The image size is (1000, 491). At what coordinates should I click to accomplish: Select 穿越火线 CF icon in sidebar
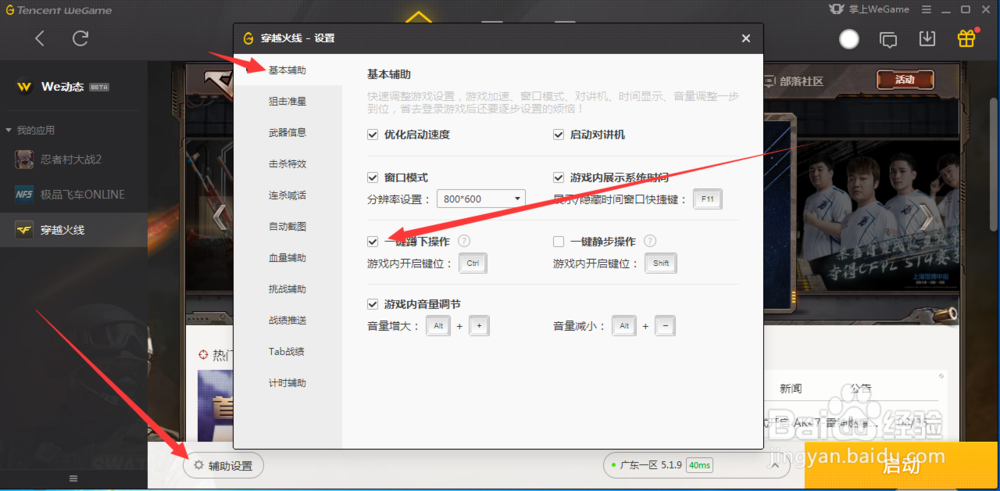pos(24,230)
